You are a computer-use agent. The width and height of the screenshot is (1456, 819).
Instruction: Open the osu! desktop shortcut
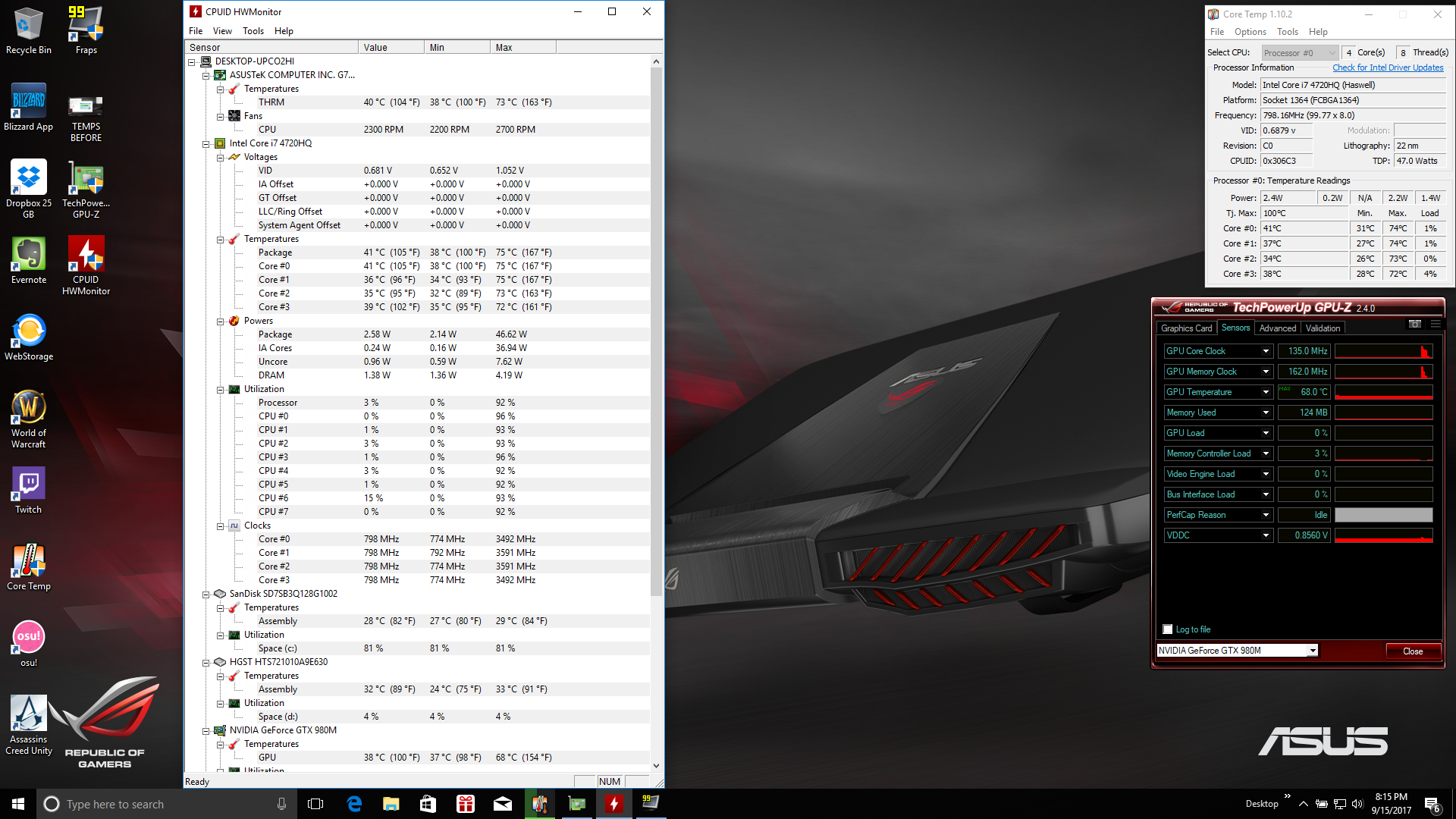[x=29, y=643]
